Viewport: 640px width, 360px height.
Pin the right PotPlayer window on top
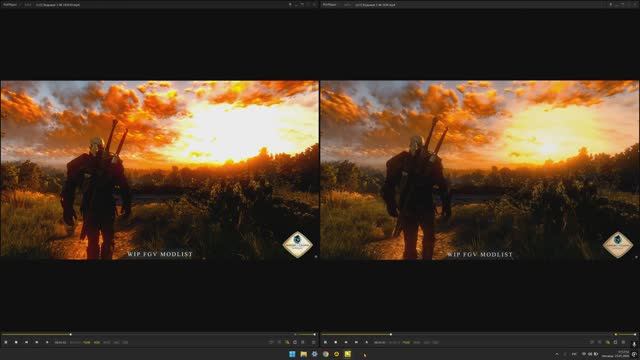[611, 4]
